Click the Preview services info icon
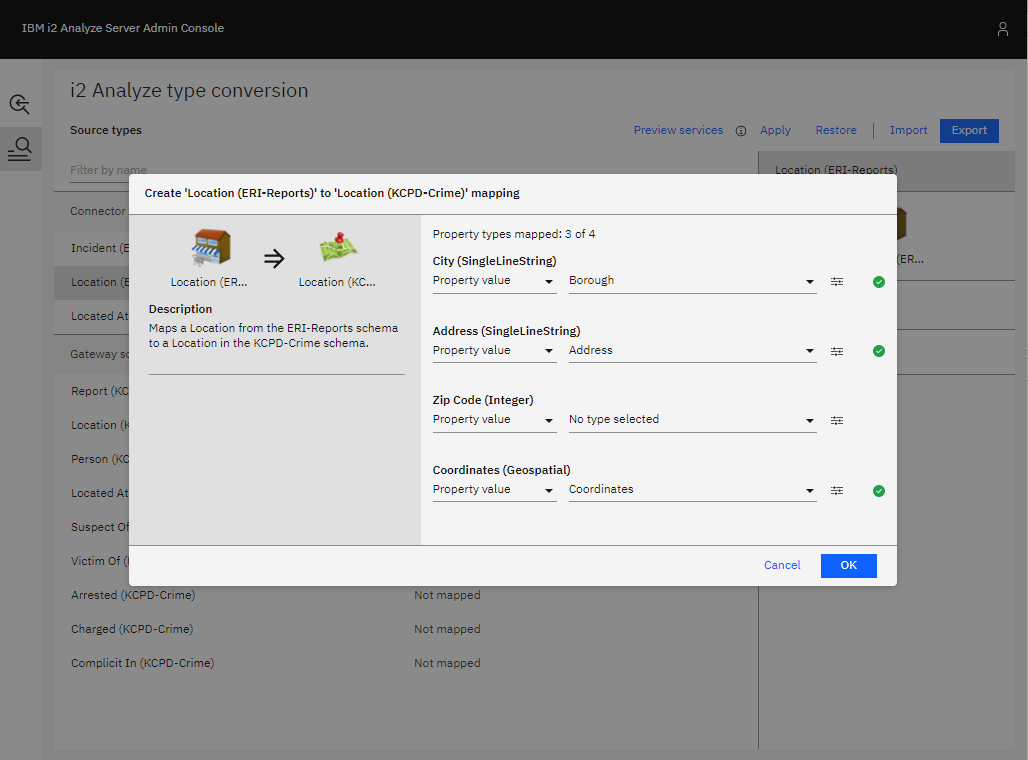This screenshot has width=1028, height=760. pos(741,131)
